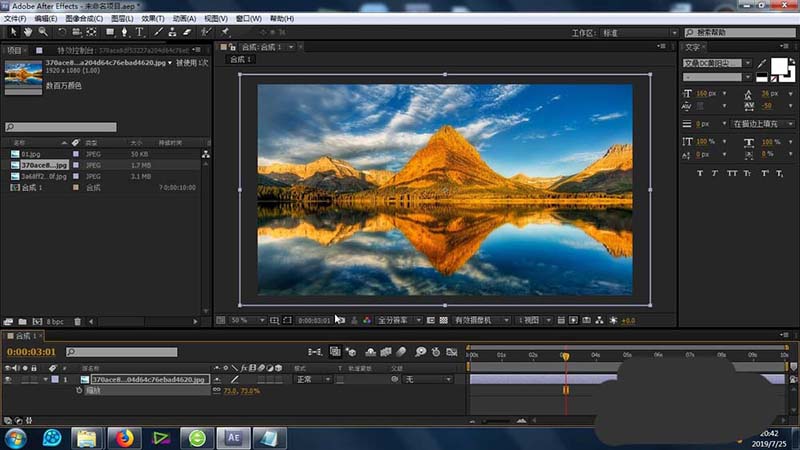Open the 50% magnification dropdown

[x=243, y=320]
